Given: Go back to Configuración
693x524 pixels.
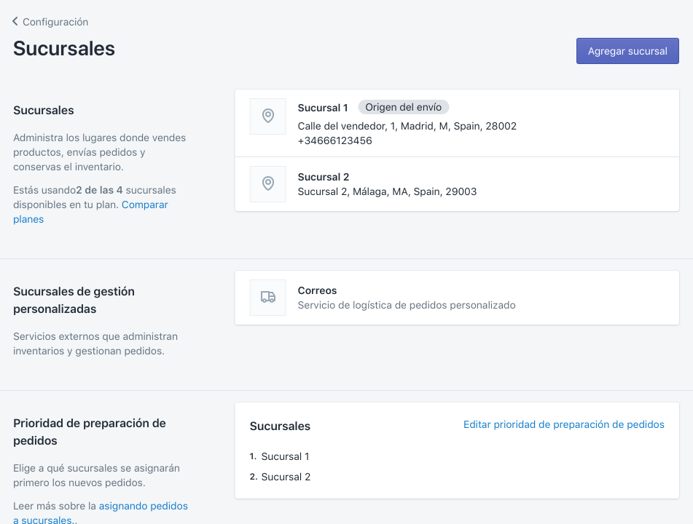Looking at the screenshot, I should [x=55, y=21].
